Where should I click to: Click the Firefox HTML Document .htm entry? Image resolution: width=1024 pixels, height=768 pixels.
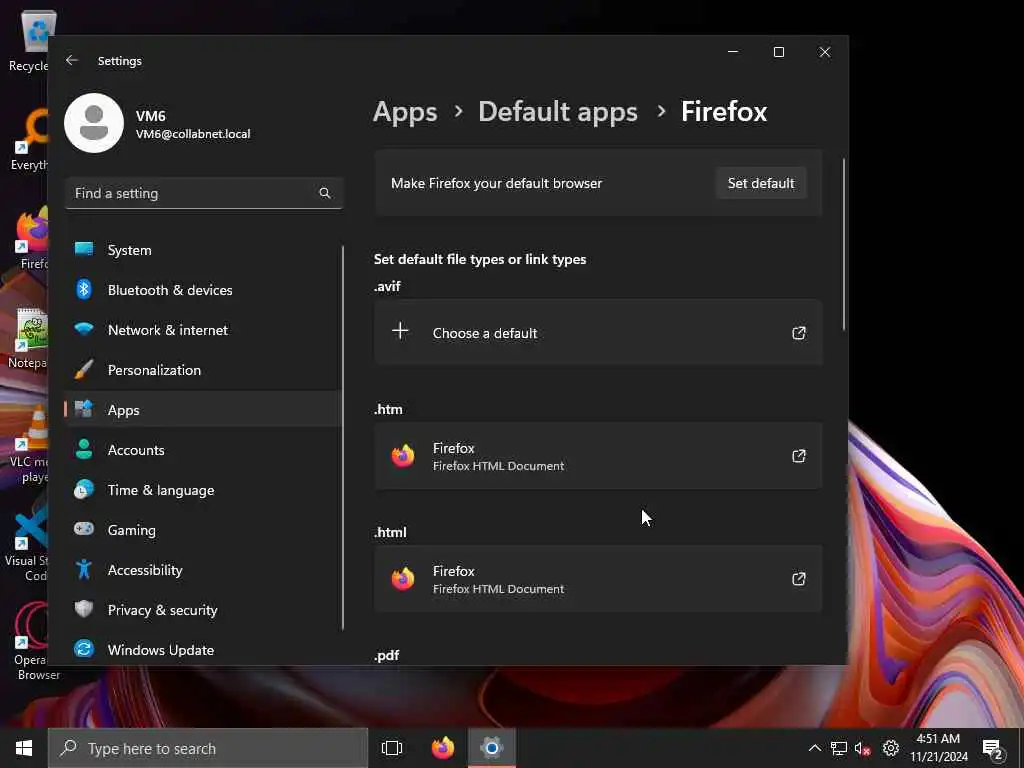[x=598, y=456]
